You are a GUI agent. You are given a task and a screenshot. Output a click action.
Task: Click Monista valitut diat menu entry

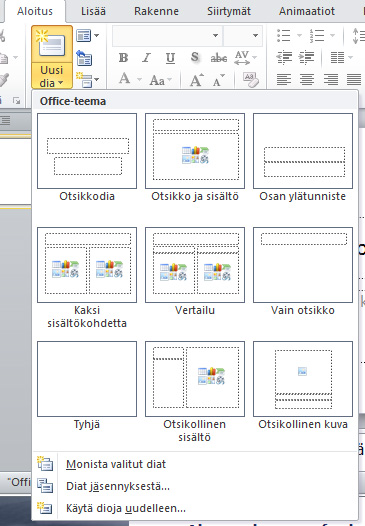coord(195,464)
